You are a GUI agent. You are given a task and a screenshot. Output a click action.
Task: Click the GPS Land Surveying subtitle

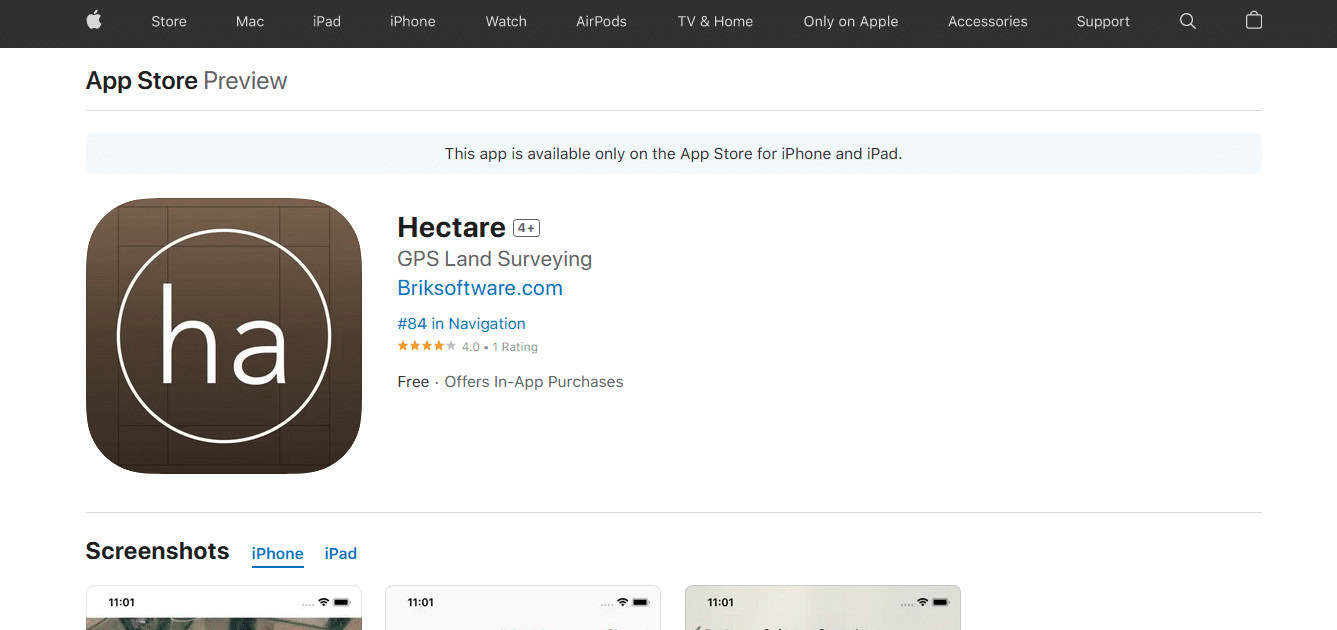495,259
